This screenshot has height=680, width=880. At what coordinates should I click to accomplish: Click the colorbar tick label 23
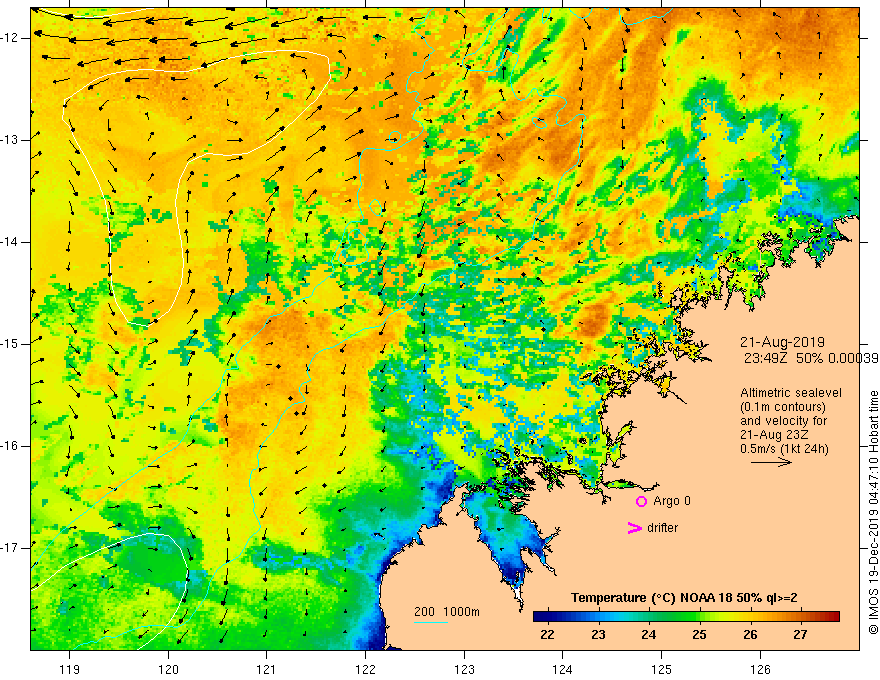(x=598, y=635)
